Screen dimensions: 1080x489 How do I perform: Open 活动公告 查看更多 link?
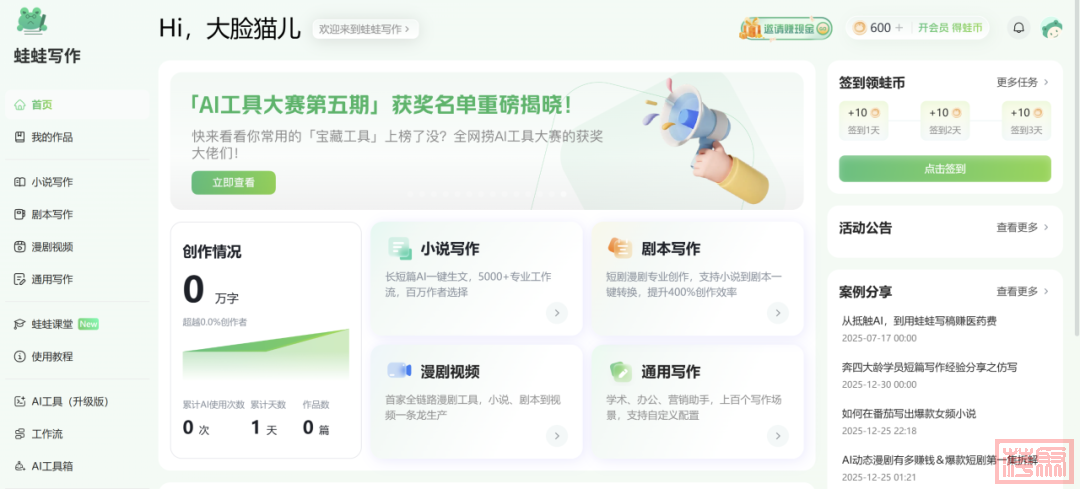pos(1023,227)
